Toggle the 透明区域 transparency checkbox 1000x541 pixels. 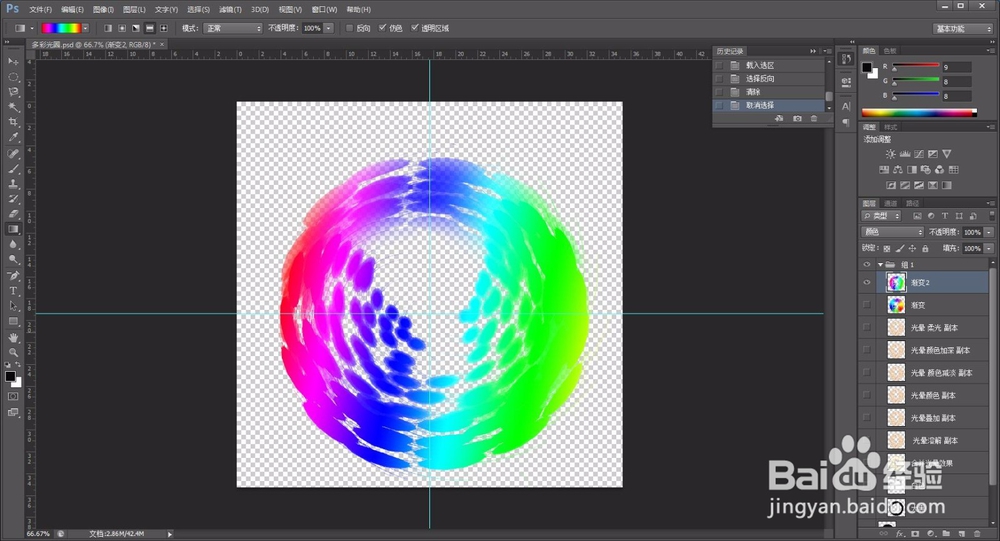point(415,28)
